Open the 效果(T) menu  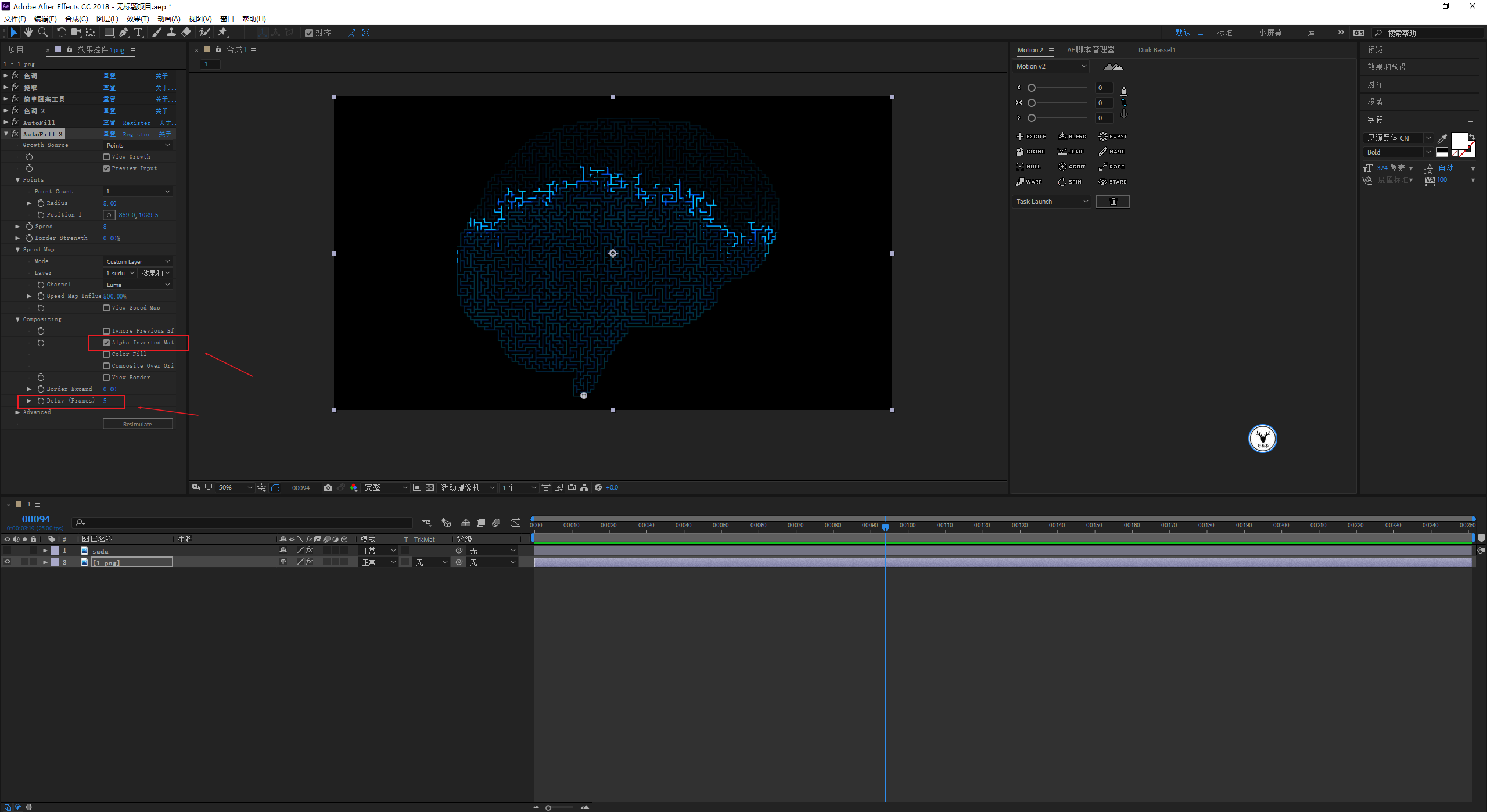coord(137,19)
